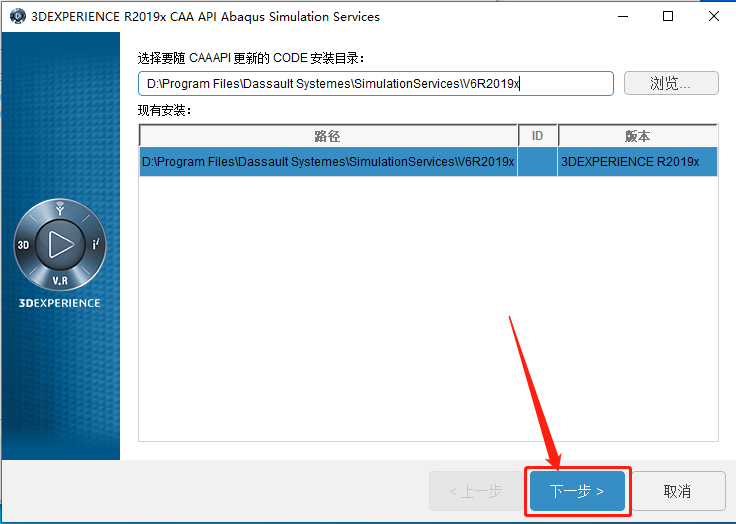Click the 取消 cancel button

tap(677, 491)
